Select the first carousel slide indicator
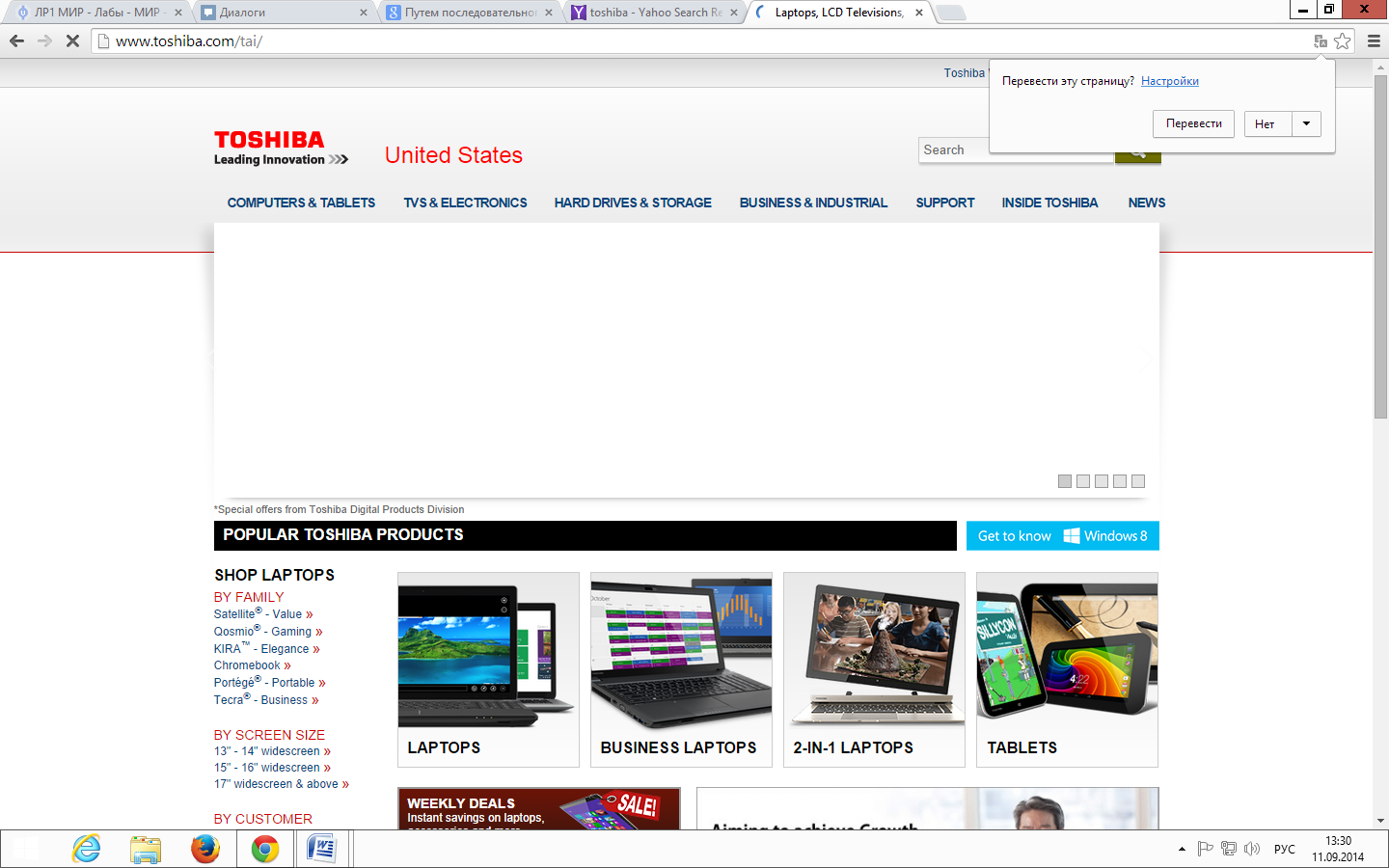The width and height of the screenshot is (1389, 868). tap(1065, 481)
